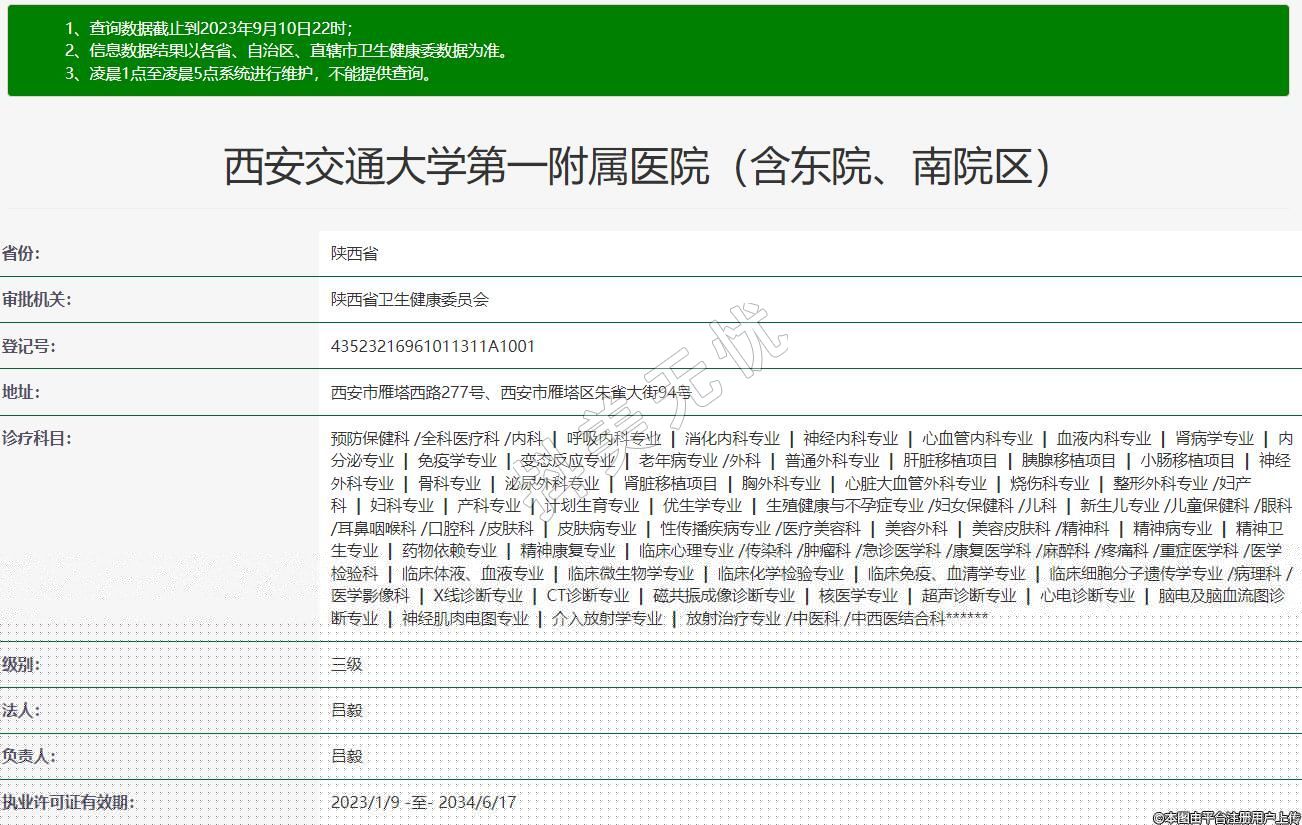The image size is (1302, 825).
Task: Click the value 陕西省卫生健康委员会
Action: tap(409, 300)
